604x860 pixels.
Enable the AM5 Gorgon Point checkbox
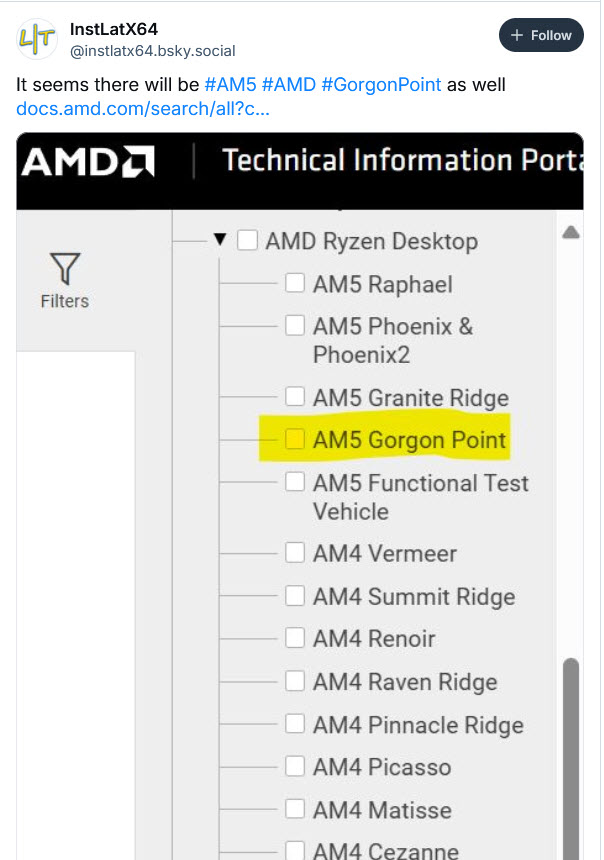(295, 439)
